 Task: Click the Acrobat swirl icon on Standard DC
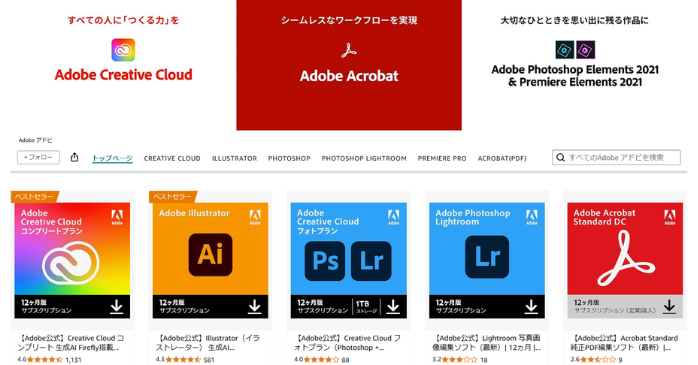(x=625, y=258)
